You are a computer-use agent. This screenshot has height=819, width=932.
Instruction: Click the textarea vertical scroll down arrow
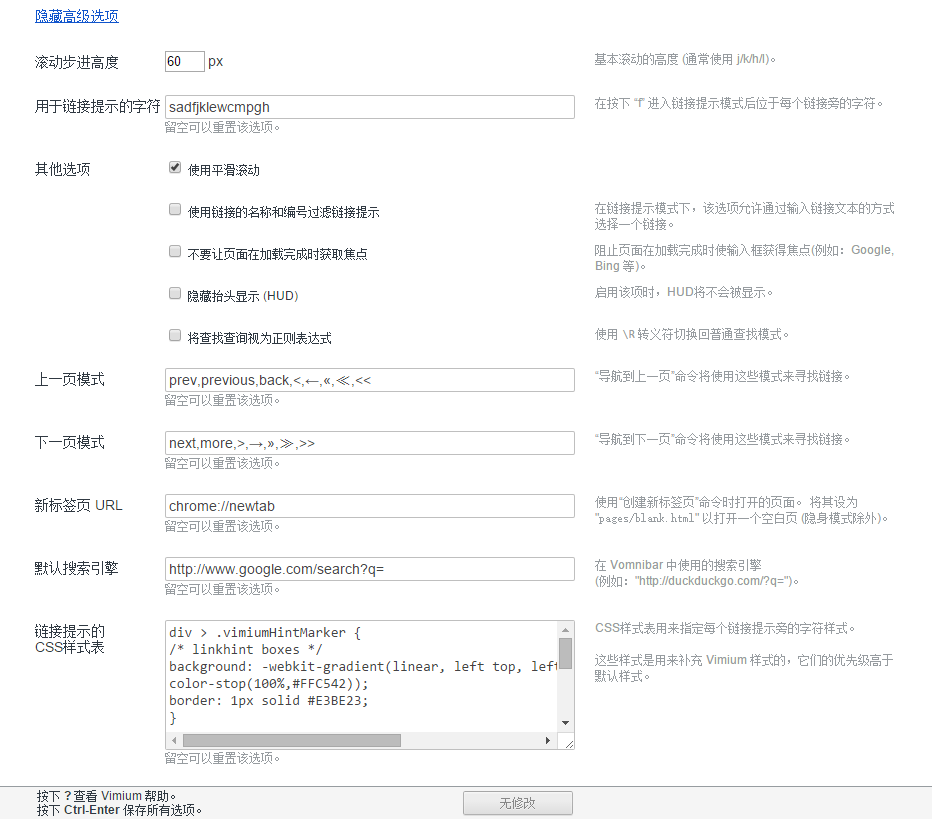point(566,723)
